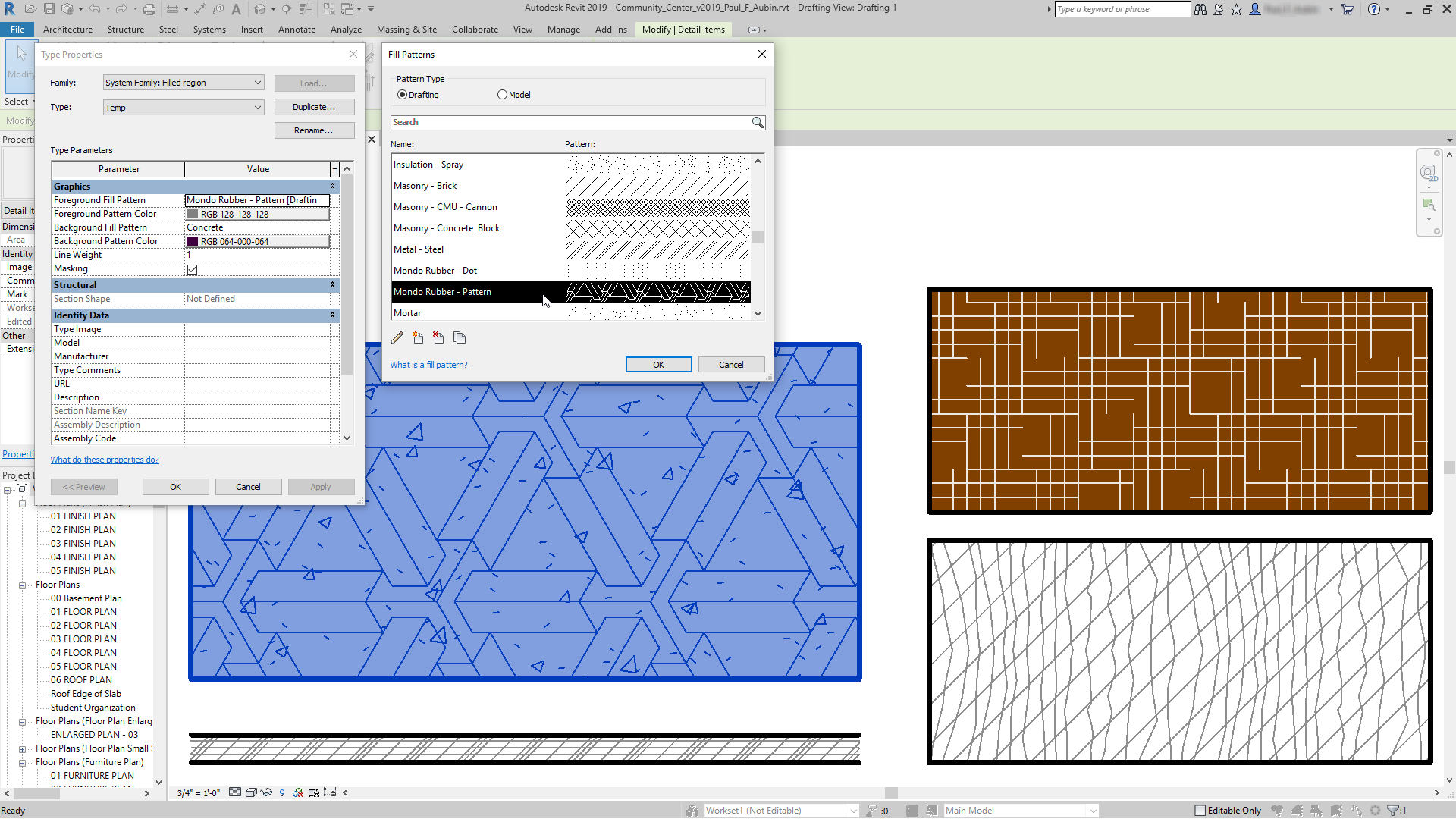Create a new fill pattern
Viewport: 1456px width, 819px height.
(418, 337)
